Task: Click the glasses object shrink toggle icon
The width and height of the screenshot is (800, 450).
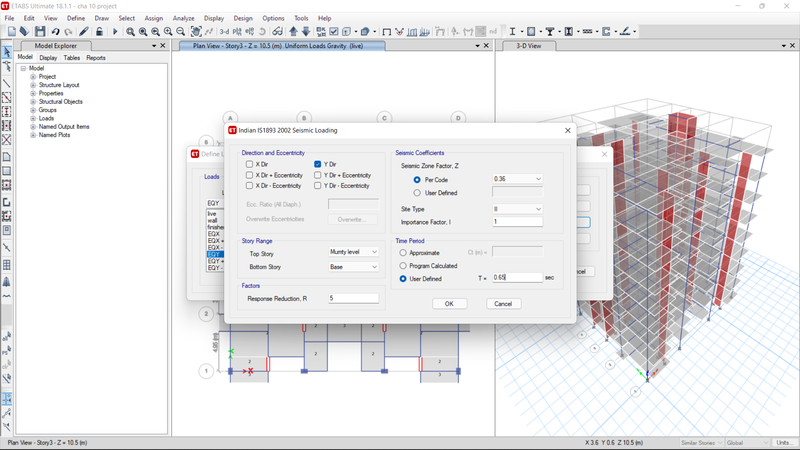Action: (x=277, y=32)
